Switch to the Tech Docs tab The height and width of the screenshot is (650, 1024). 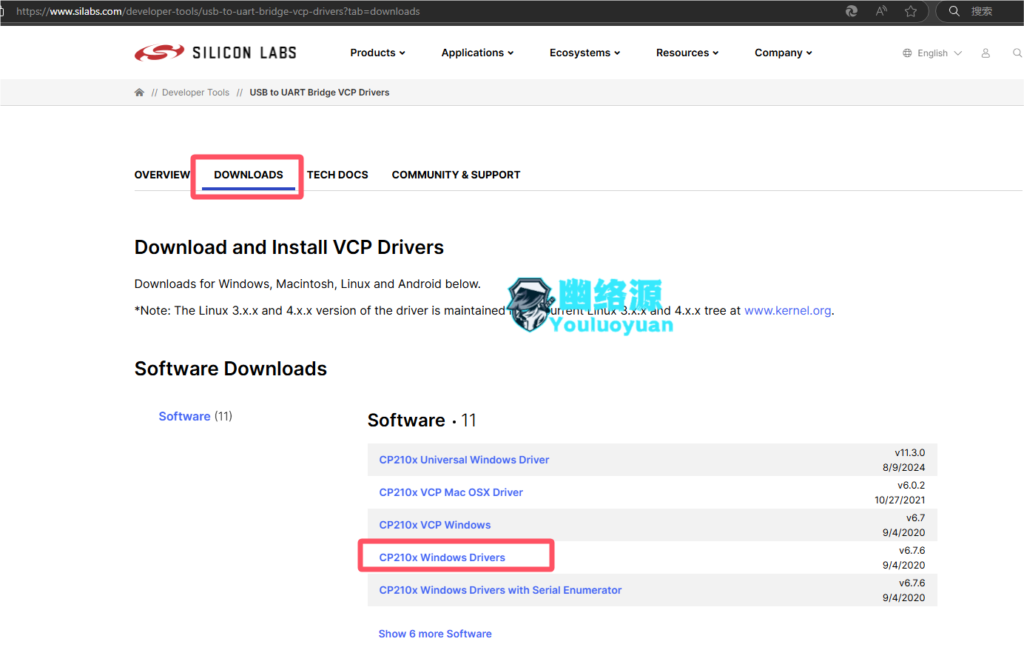(338, 174)
